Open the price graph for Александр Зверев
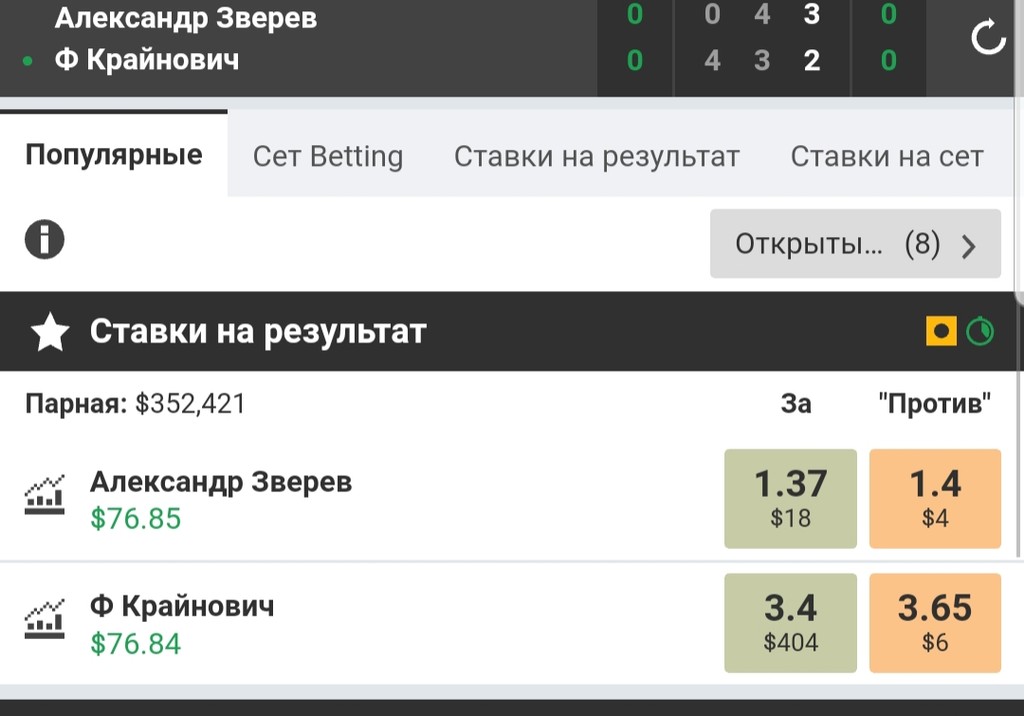 45,497
